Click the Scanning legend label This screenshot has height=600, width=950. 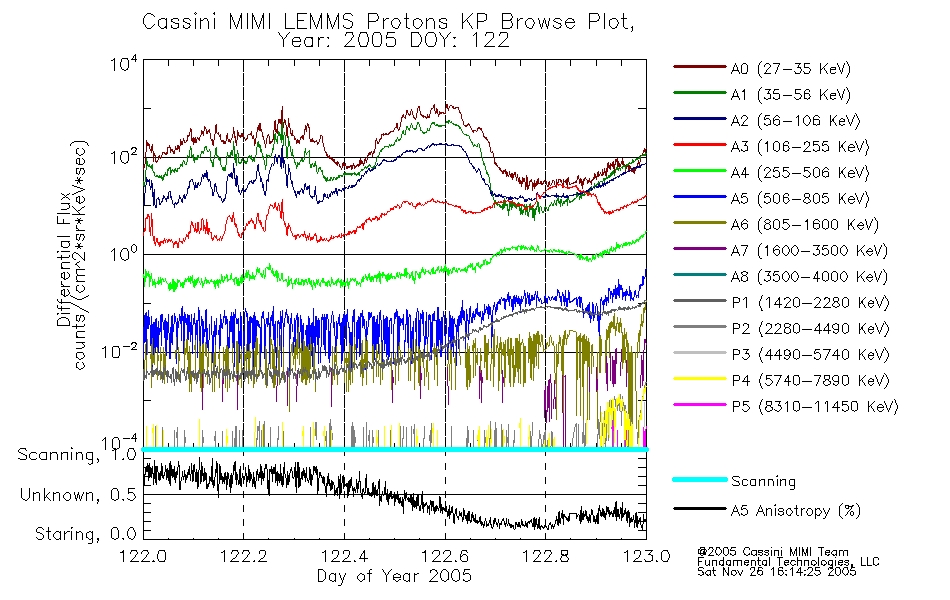(x=763, y=481)
